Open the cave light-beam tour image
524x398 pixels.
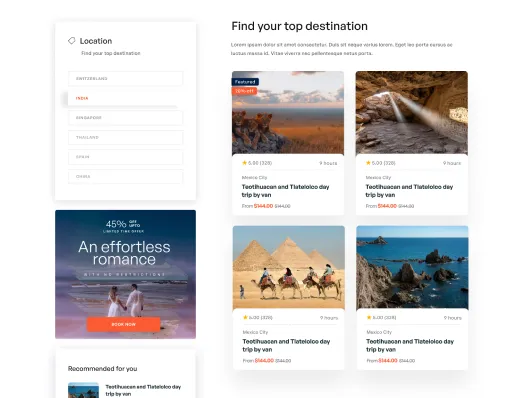(x=412, y=113)
